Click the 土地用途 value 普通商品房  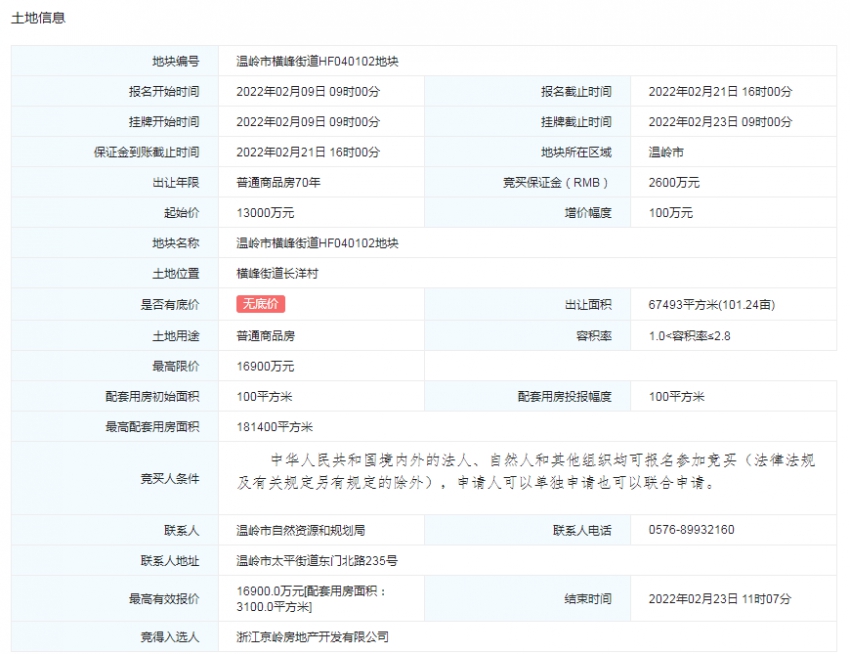266,336
